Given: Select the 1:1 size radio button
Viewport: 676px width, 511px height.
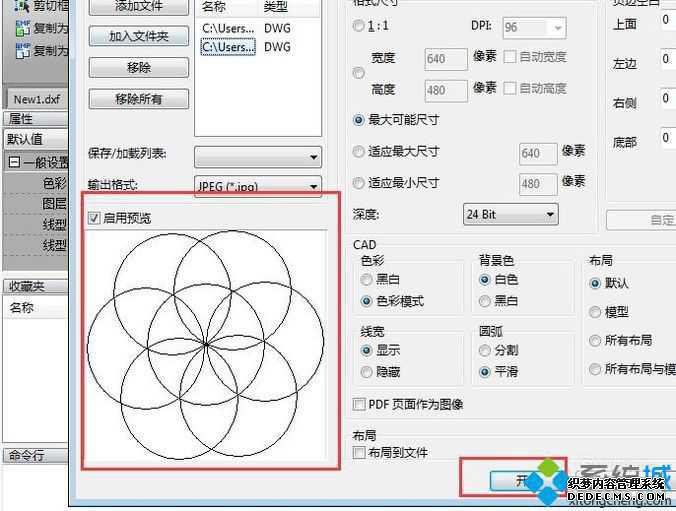Looking at the screenshot, I should click(x=358, y=26).
